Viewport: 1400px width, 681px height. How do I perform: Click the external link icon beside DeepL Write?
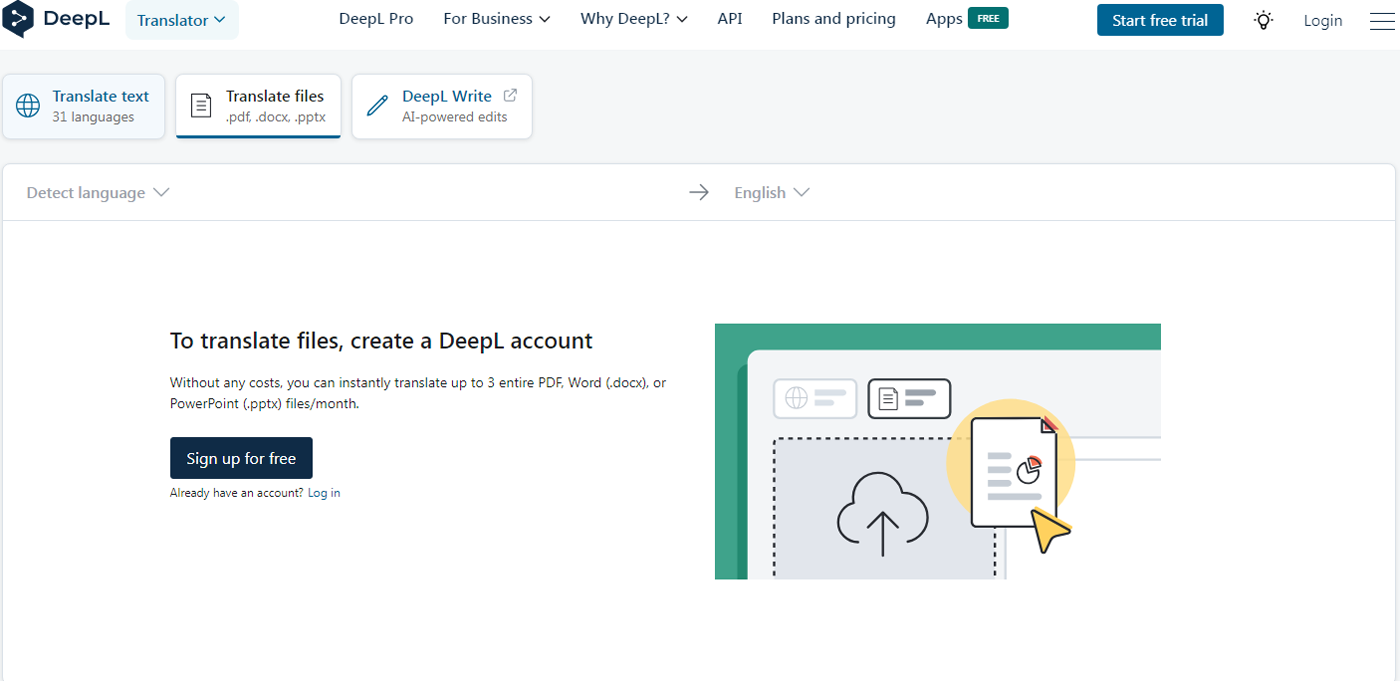click(510, 96)
